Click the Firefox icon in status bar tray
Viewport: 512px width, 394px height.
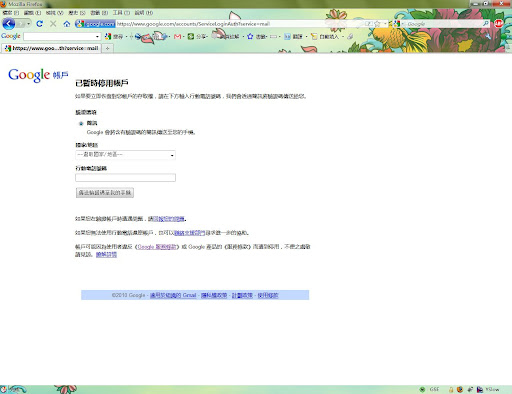coord(460,389)
